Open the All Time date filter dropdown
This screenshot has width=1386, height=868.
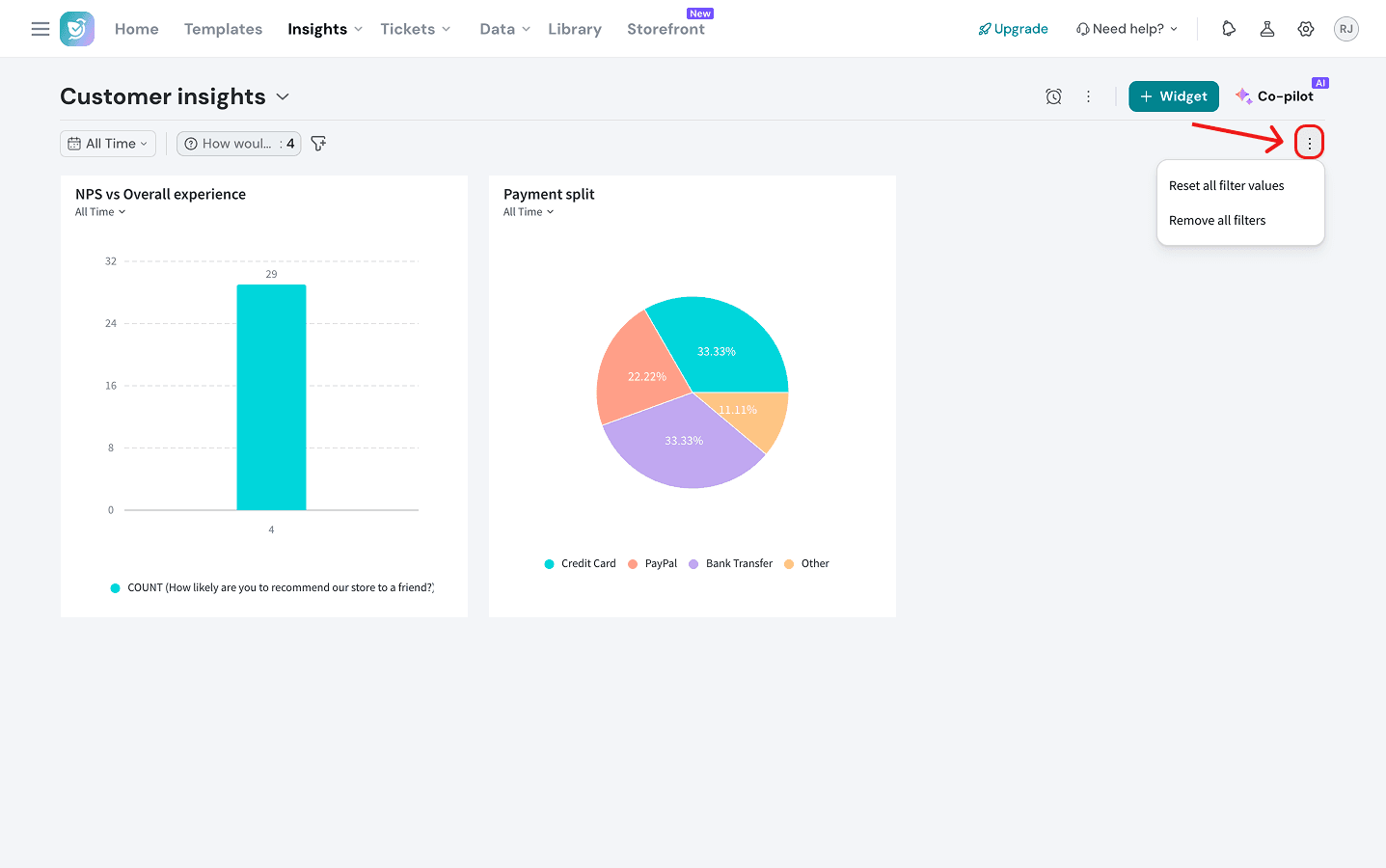click(x=108, y=144)
